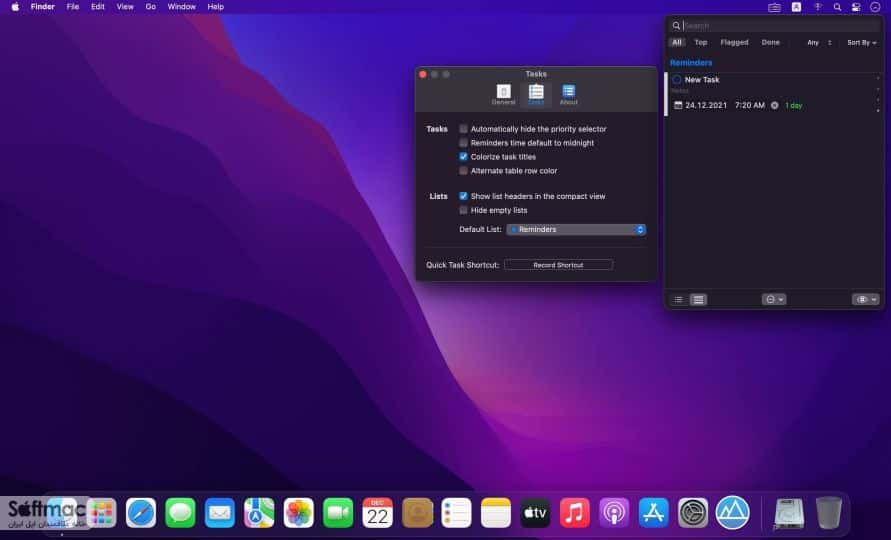This screenshot has height=540, width=891.
Task: Uncheck Show list headers in the compact view
Action: click(x=463, y=196)
